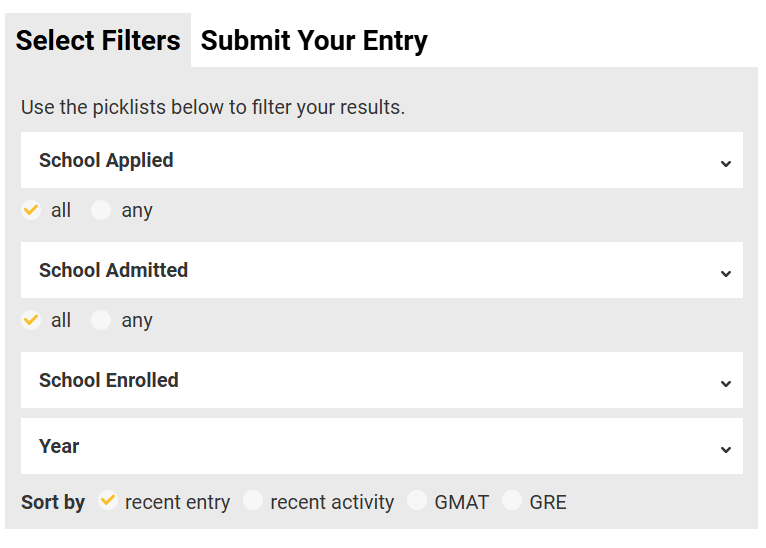The height and width of the screenshot is (548, 766).
Task: Open the School Enrolled picklist
Action: pos(381,380)
